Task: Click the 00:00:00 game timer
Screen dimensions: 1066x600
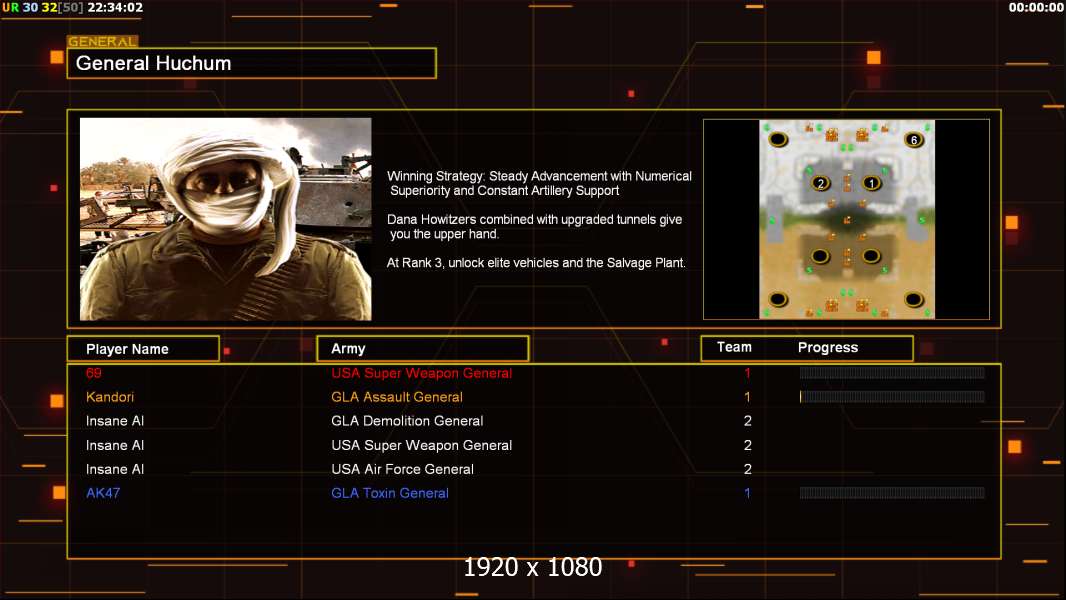Action: 1035,7
